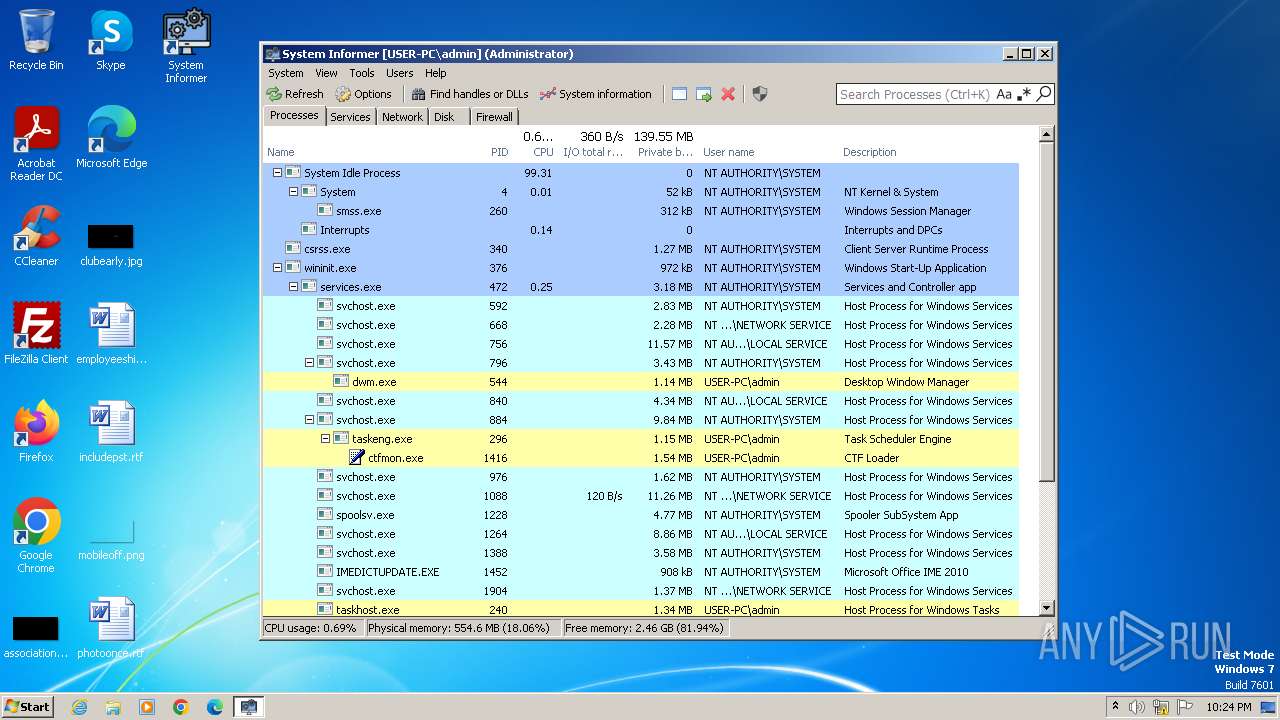Click scrollbar down arrow in process list
Viewport: 1280px width, 720px height.
pyautogui.click(x=1046, y=608)
